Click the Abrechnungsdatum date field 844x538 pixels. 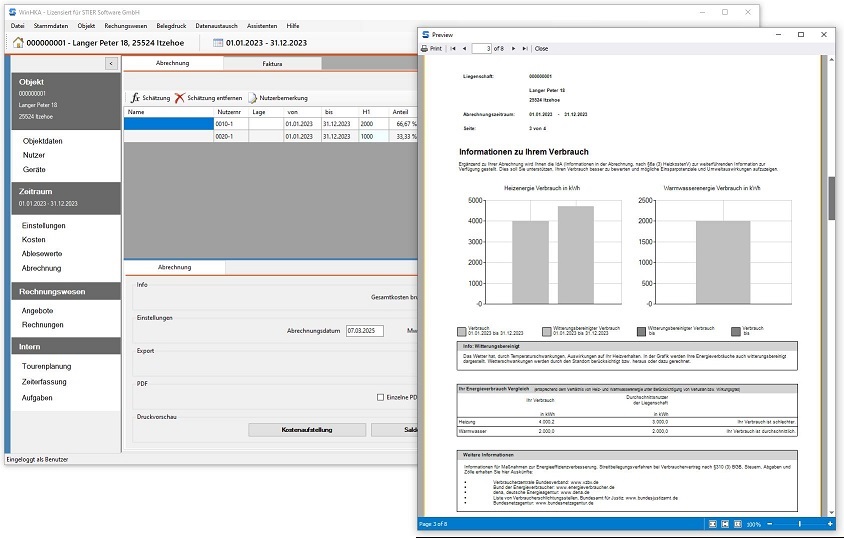pyautogui.click(x=365, y=330)
